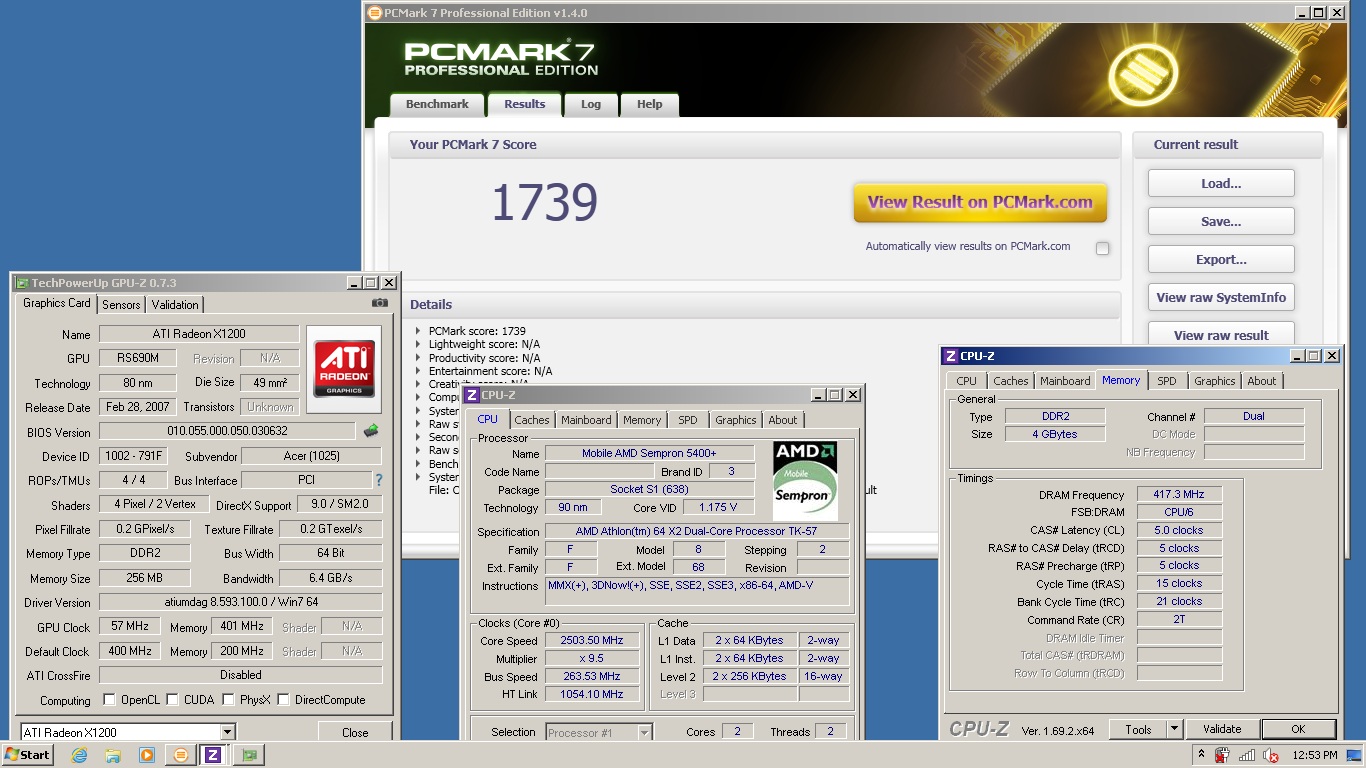Click OK in CPU-Z Memory window
1366x768 pixels.
(1298, 729)
